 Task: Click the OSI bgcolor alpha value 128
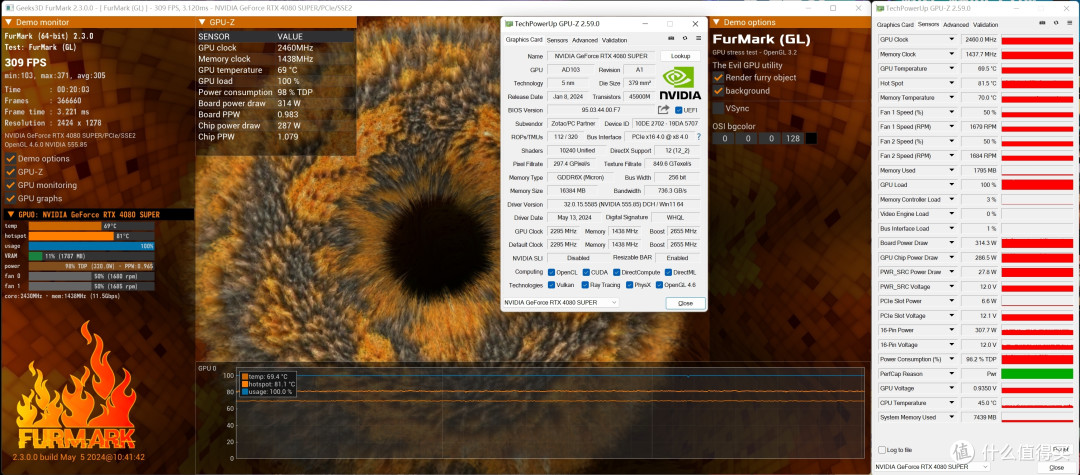[793, 138]
